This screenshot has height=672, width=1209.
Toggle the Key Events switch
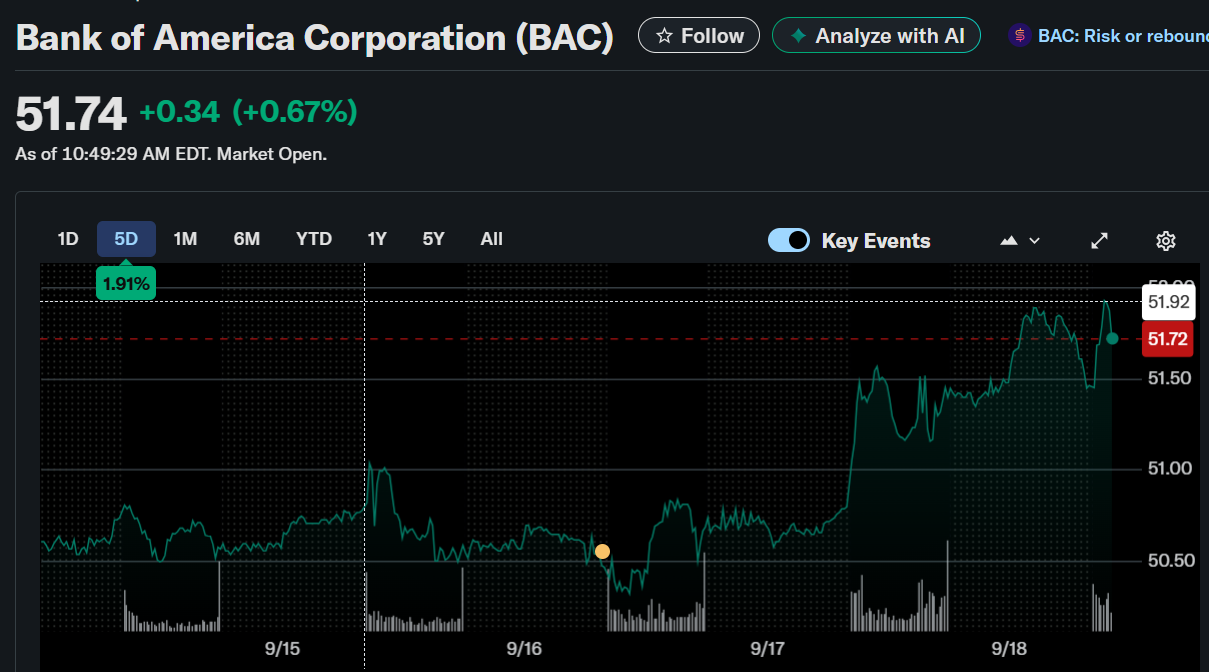click(x=789, y=240)
